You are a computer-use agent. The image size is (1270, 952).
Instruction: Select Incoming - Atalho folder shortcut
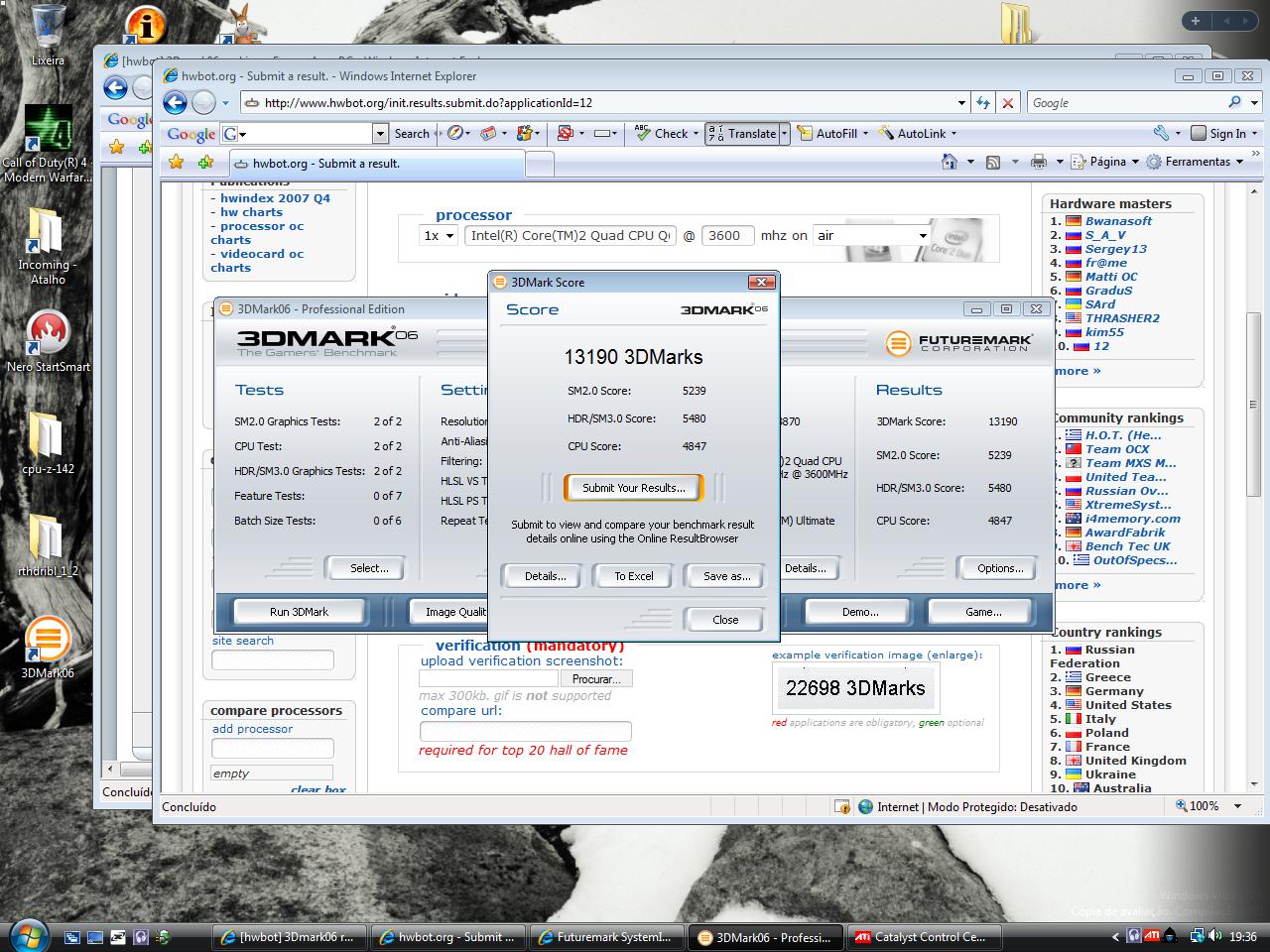(47, 246)
